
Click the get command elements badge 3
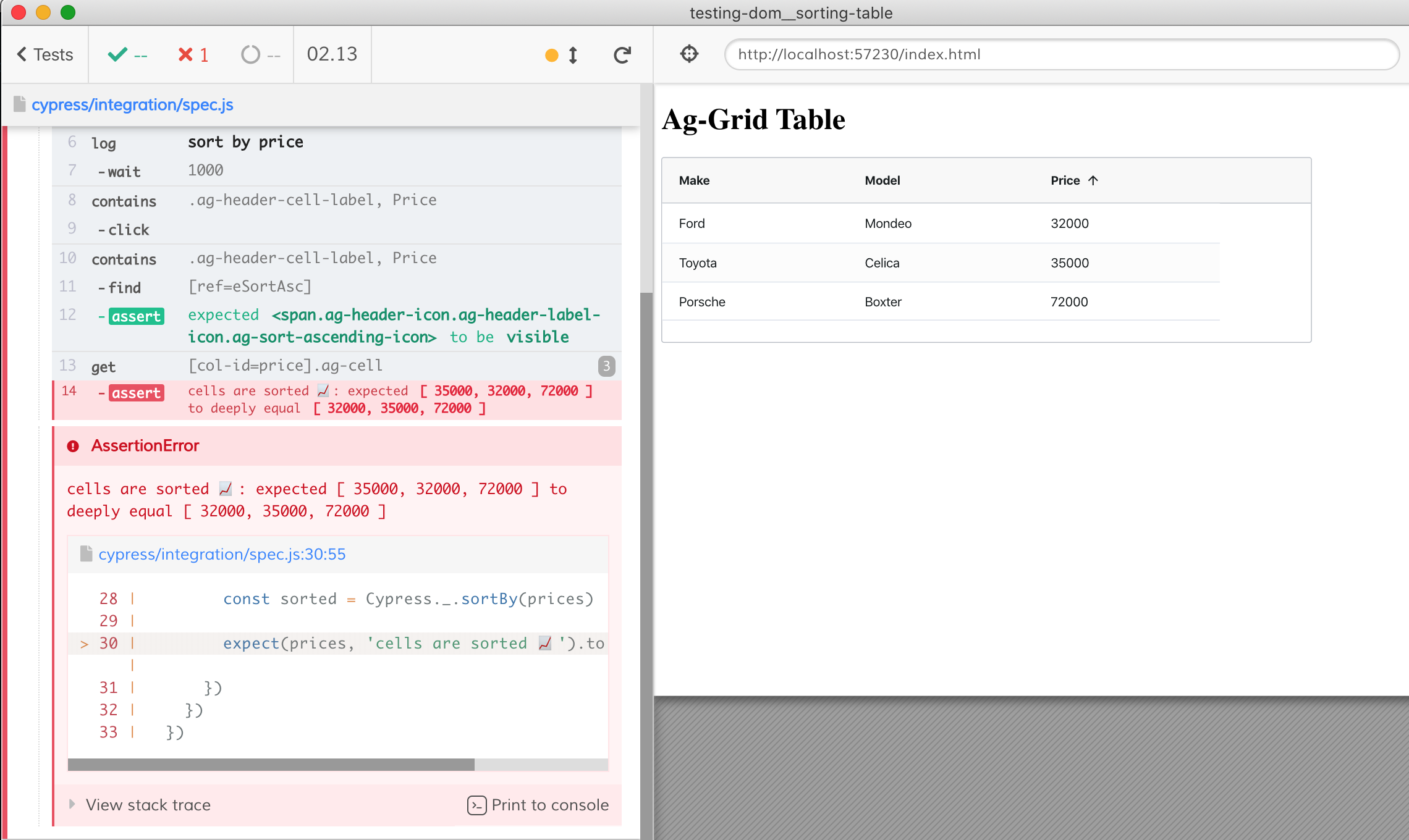[606, 366]
